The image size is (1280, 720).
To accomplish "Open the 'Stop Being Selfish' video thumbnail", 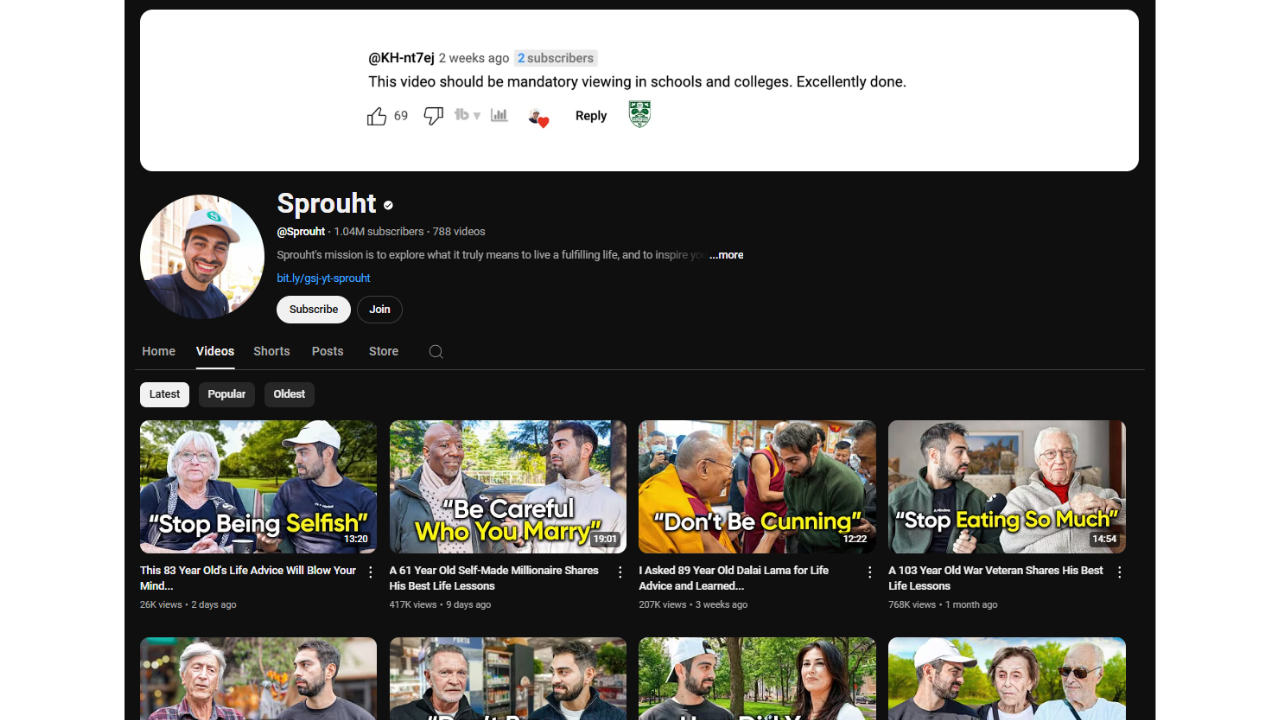I will tap(258, 487).
